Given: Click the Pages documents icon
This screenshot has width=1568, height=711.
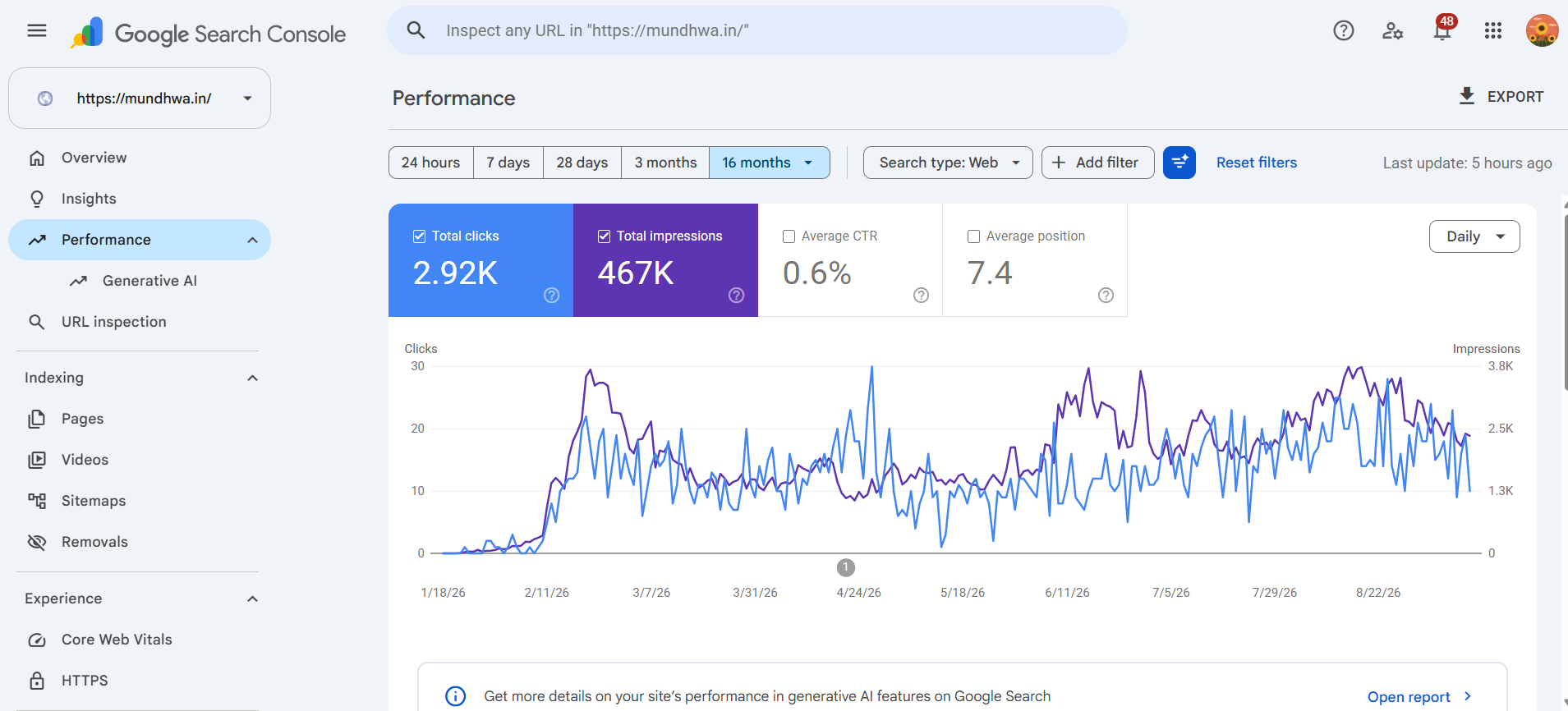Looking at the screenshot, I should coord(37,419).
